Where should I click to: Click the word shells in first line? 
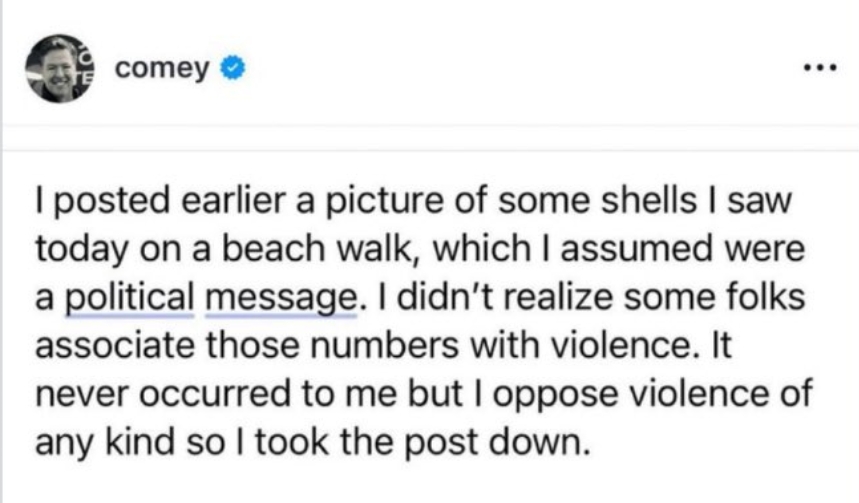[649, 200]
